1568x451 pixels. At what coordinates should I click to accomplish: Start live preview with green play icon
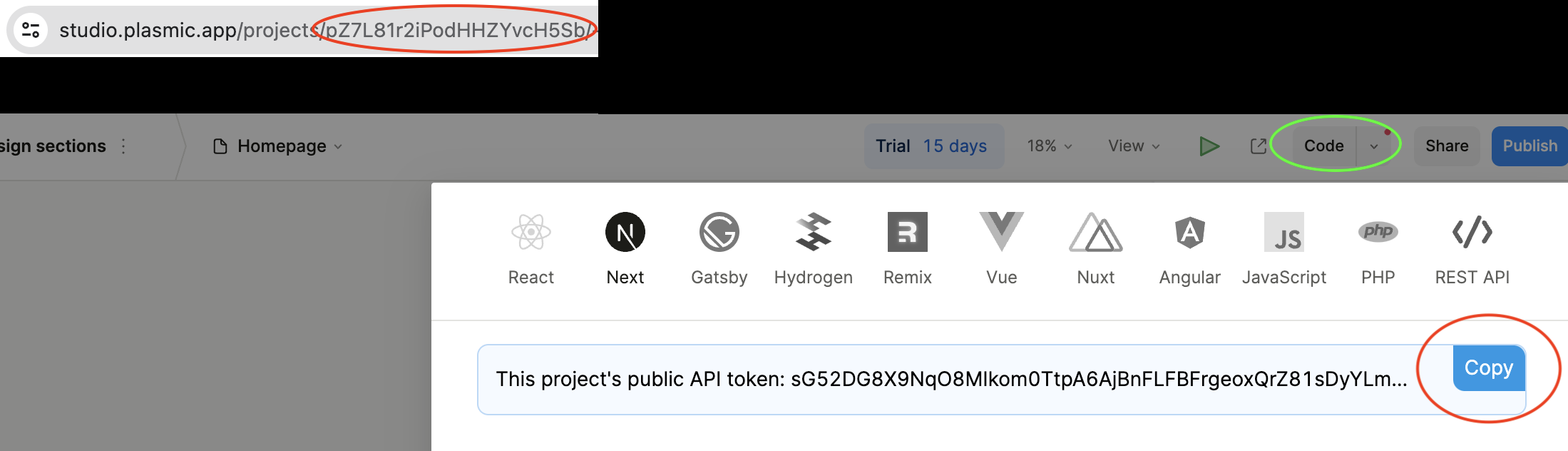click(1209, 146)
